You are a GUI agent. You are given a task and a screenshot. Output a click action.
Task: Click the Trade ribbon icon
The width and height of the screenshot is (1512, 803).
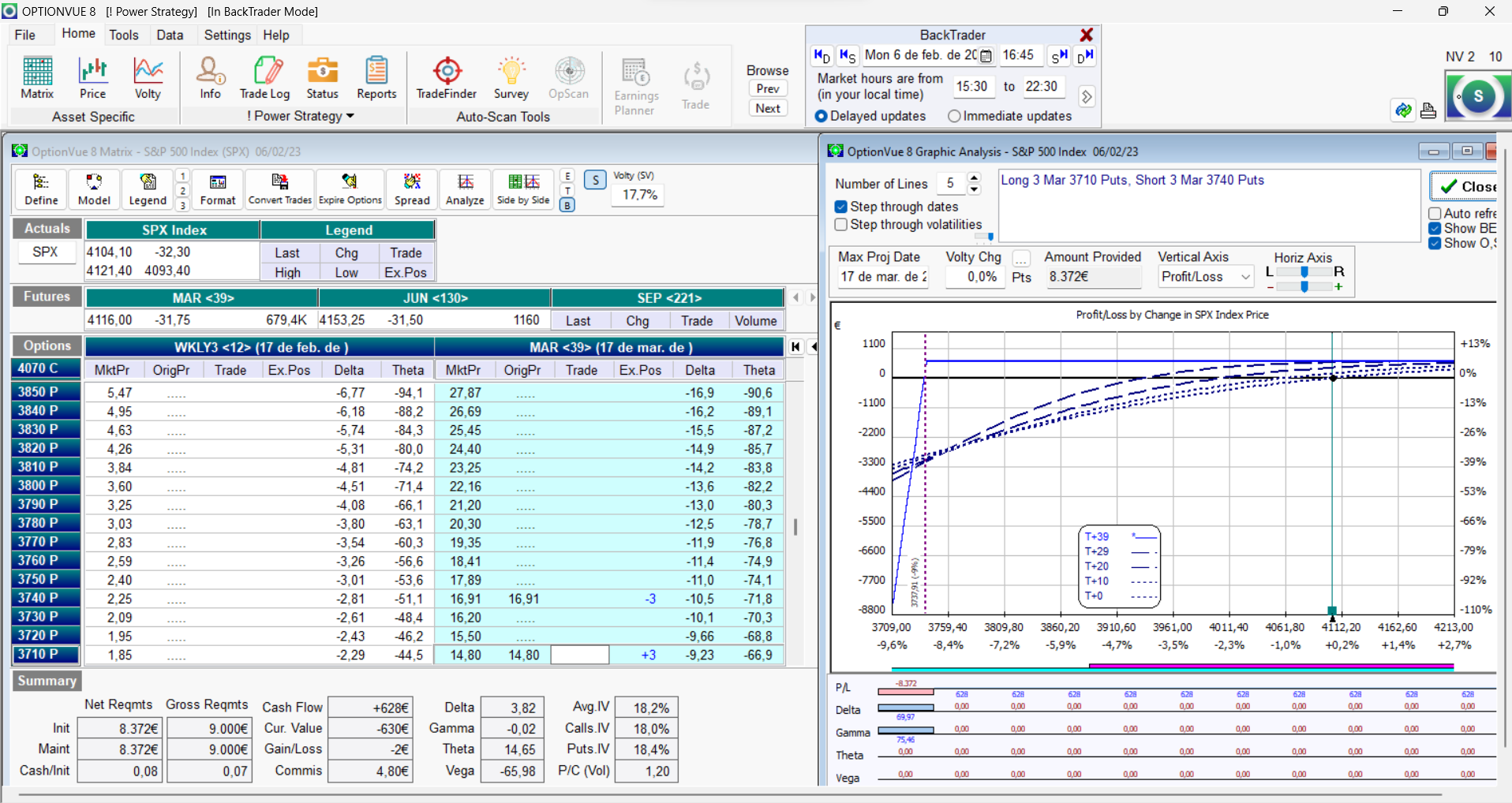pos(695,87)
